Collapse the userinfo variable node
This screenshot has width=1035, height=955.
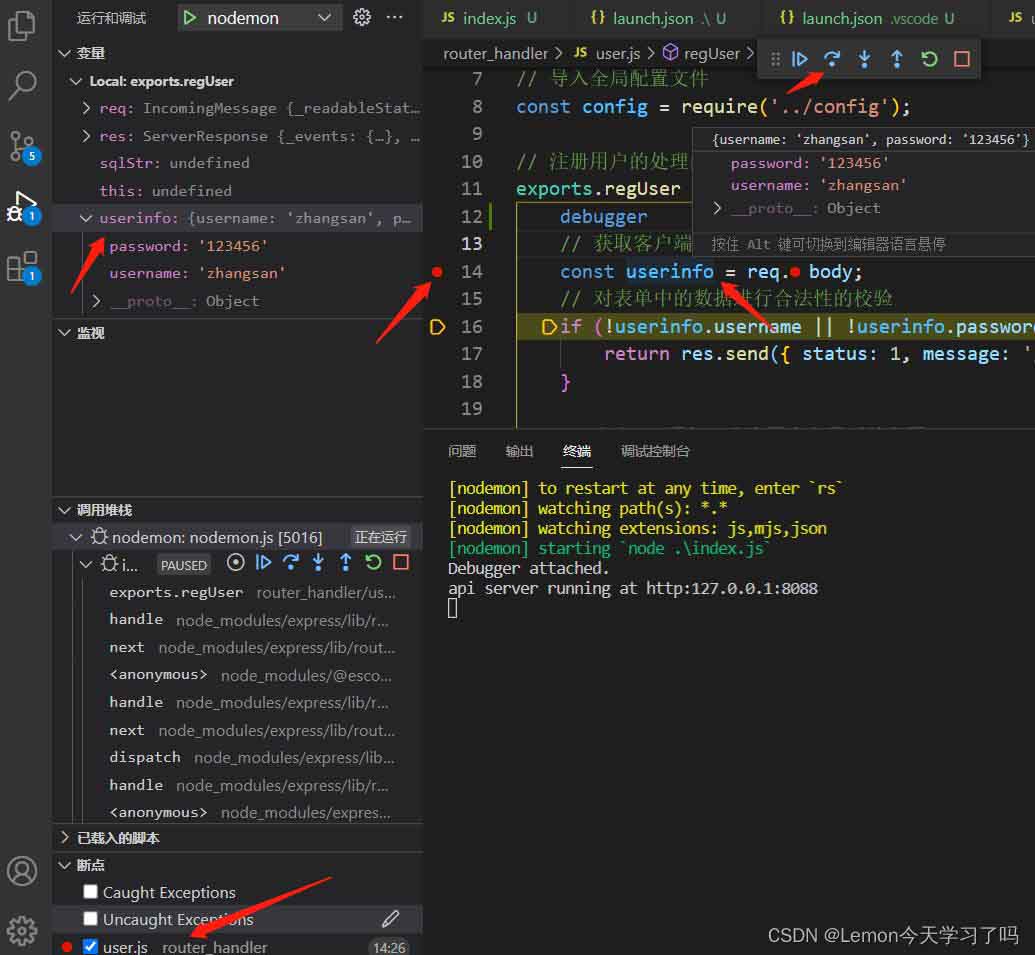pyautogui.click(x=86, y=218)
